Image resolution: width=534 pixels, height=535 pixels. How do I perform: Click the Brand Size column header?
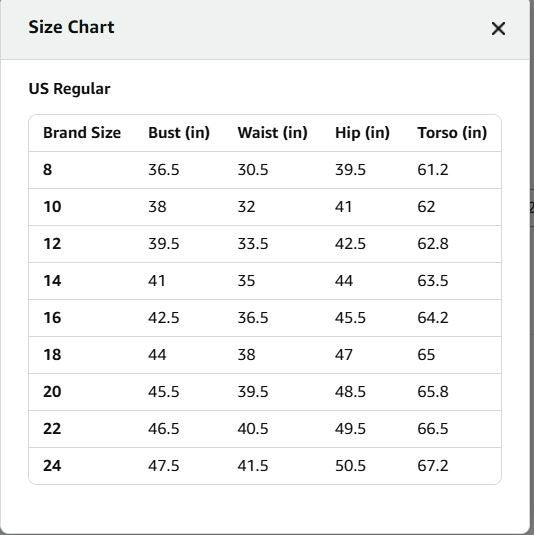click(82, 133)
